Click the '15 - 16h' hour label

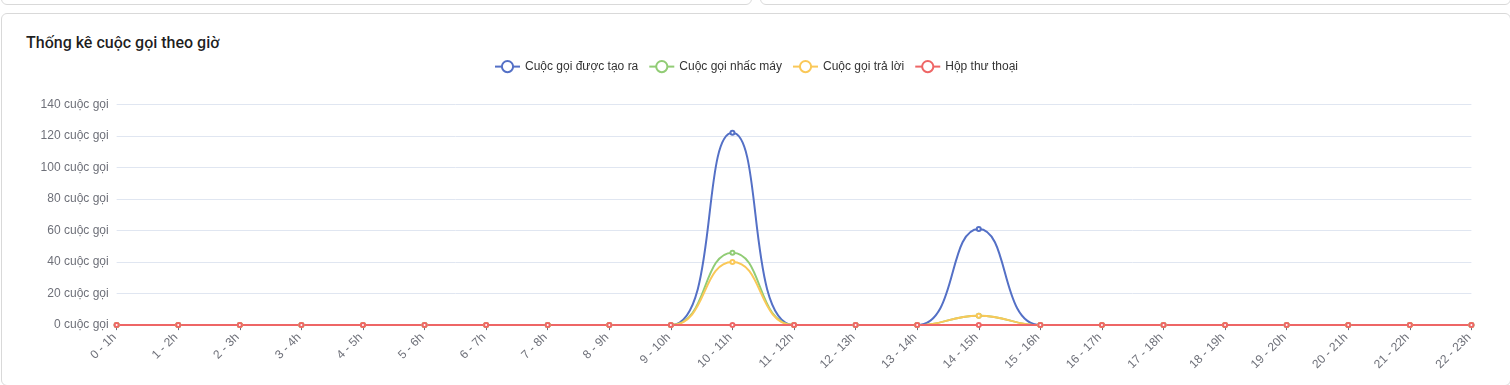click(x=1024, y=350)
